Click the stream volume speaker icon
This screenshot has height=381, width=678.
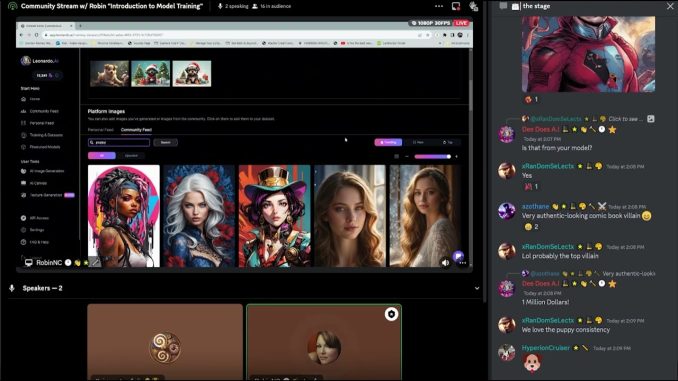tap(445, 263)
